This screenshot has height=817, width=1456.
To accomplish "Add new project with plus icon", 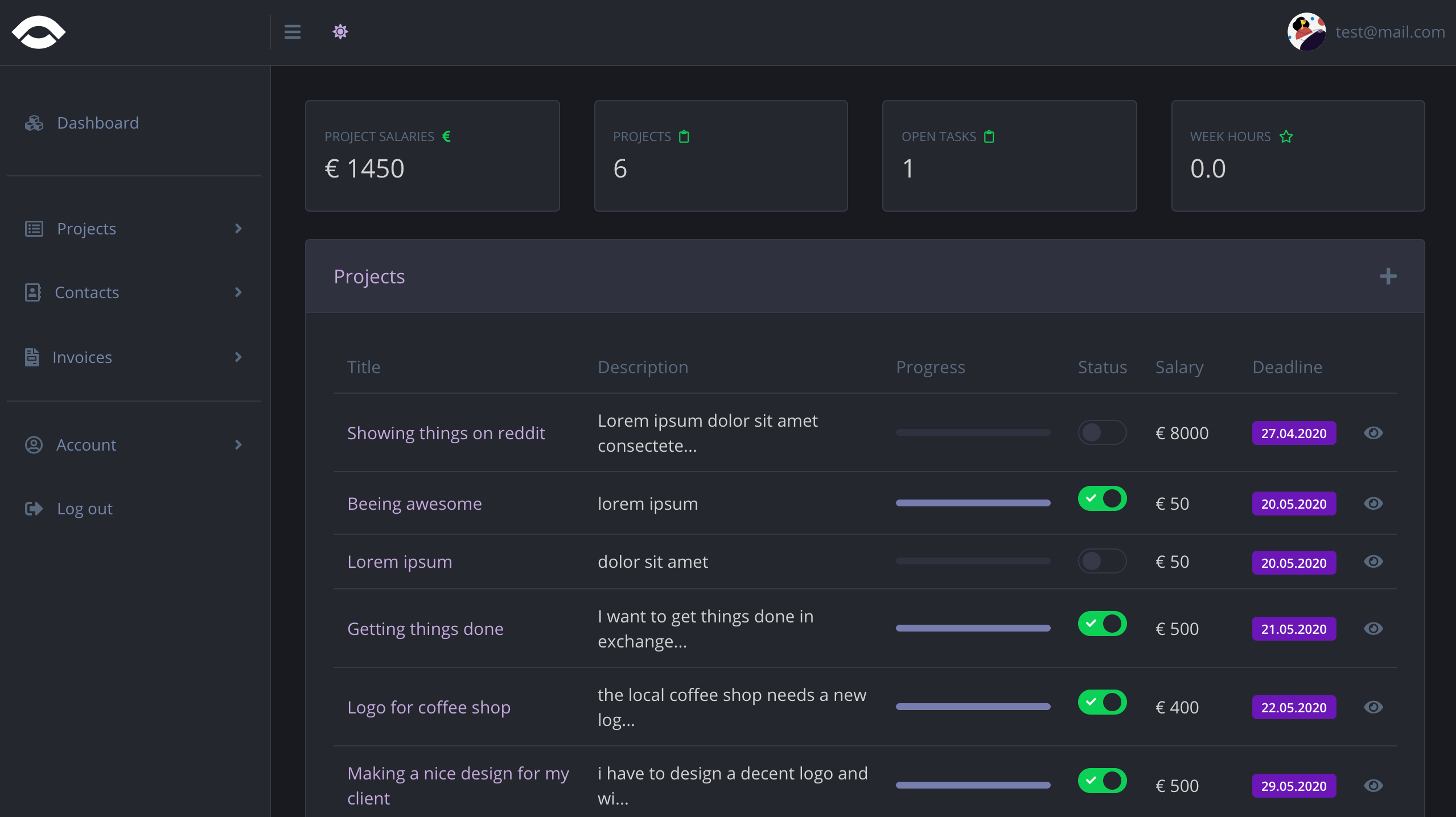I will pyautogui.click(x=1388, y=277).
